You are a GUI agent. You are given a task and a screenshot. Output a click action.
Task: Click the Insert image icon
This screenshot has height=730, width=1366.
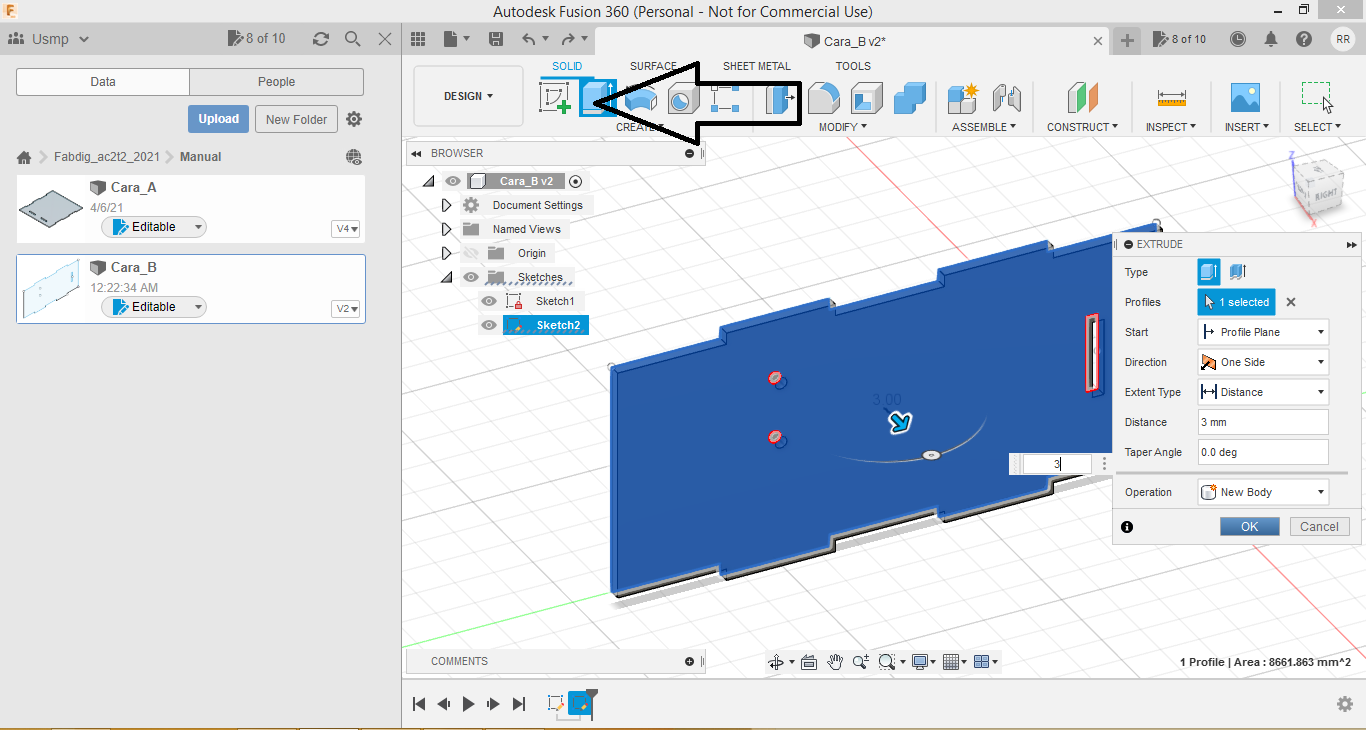[1245, 98]
